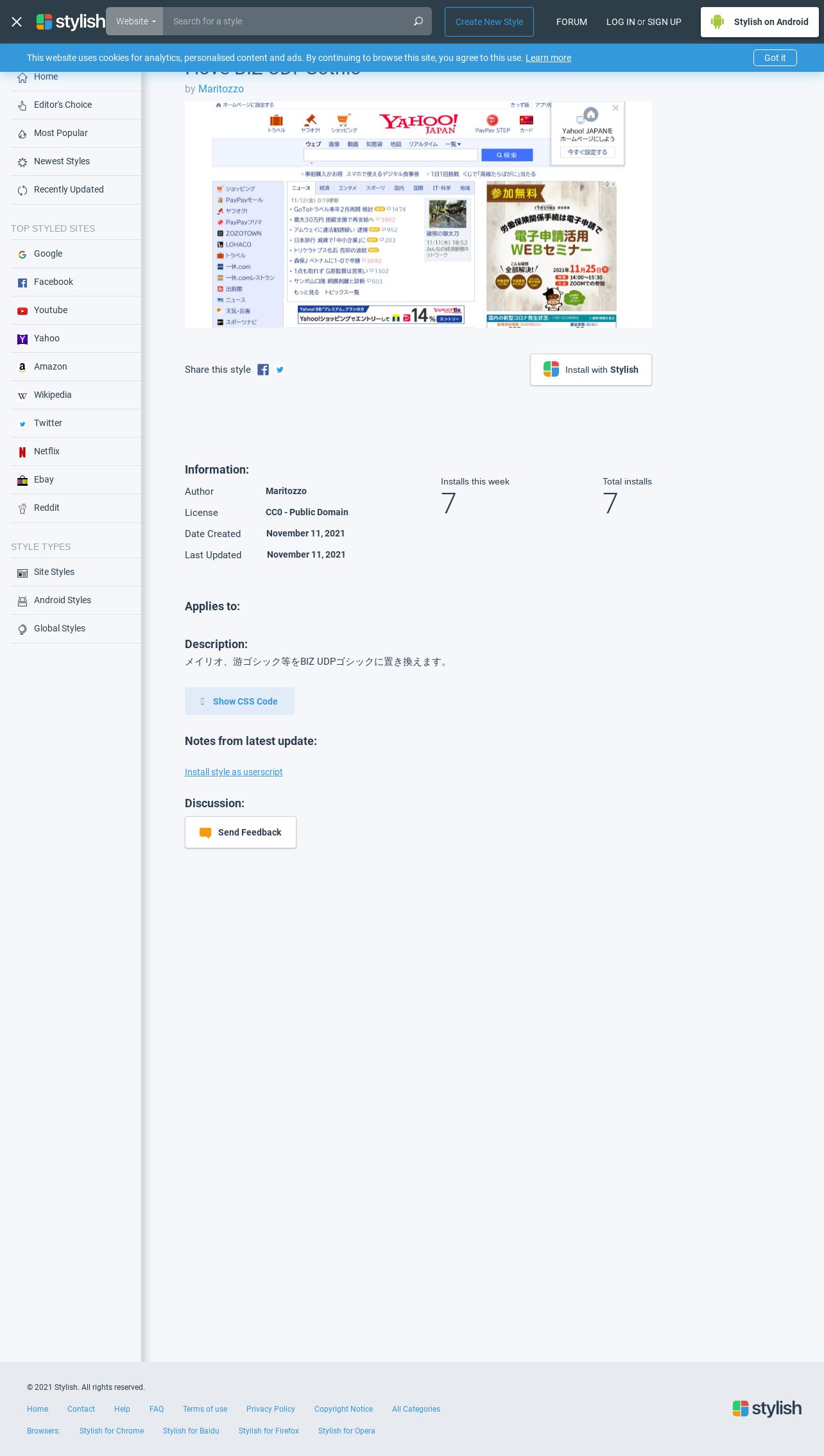Open Help footer link
Screen dimensions: 824x1456
coord(122,1409)
